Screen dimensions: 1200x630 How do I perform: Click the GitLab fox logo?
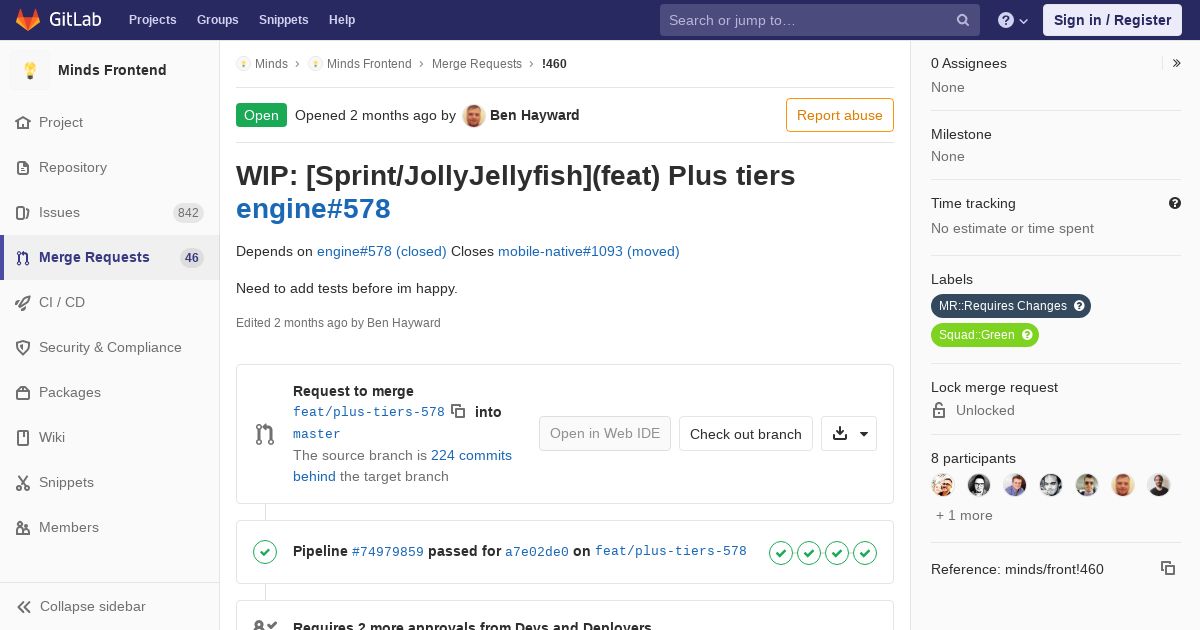point(28,19)
